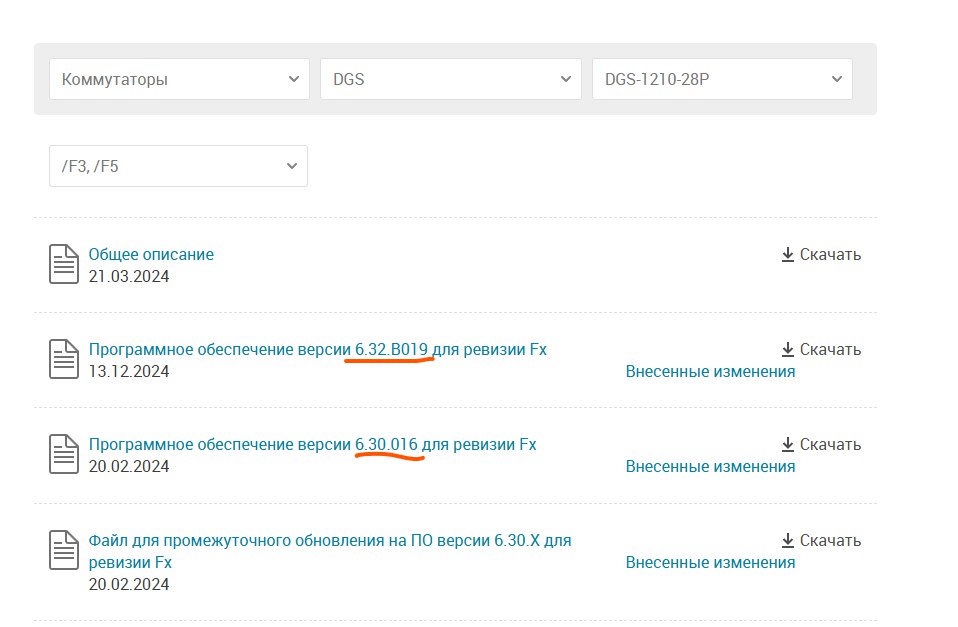Click the download arrow icon for version 6.30.016
The width and height of the screenshot is (958, 627).
(788, 444)
